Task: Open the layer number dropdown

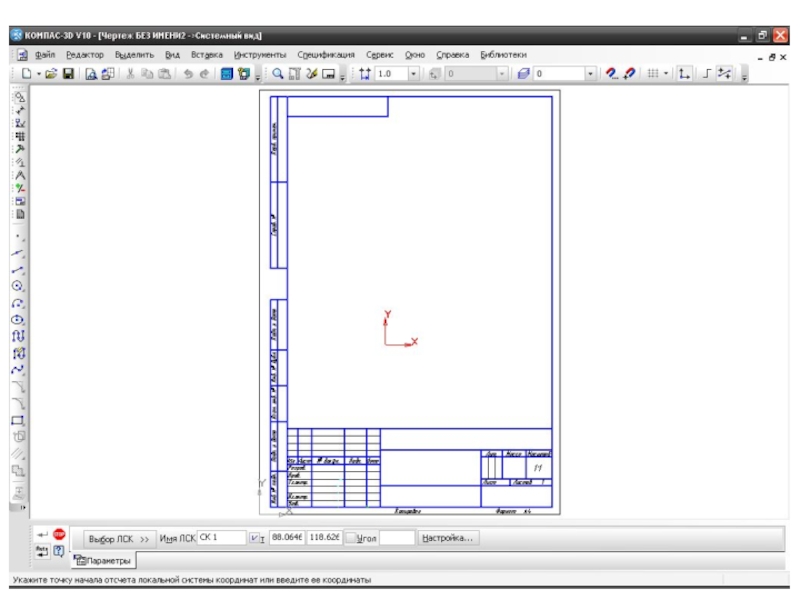Action: click(590, 74)
